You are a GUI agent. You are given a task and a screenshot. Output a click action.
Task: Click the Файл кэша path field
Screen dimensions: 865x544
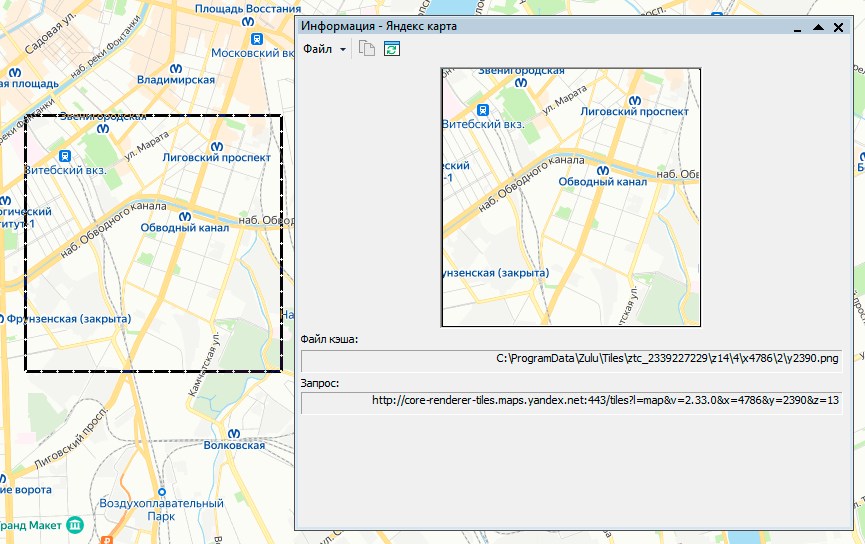coord(572,360)
